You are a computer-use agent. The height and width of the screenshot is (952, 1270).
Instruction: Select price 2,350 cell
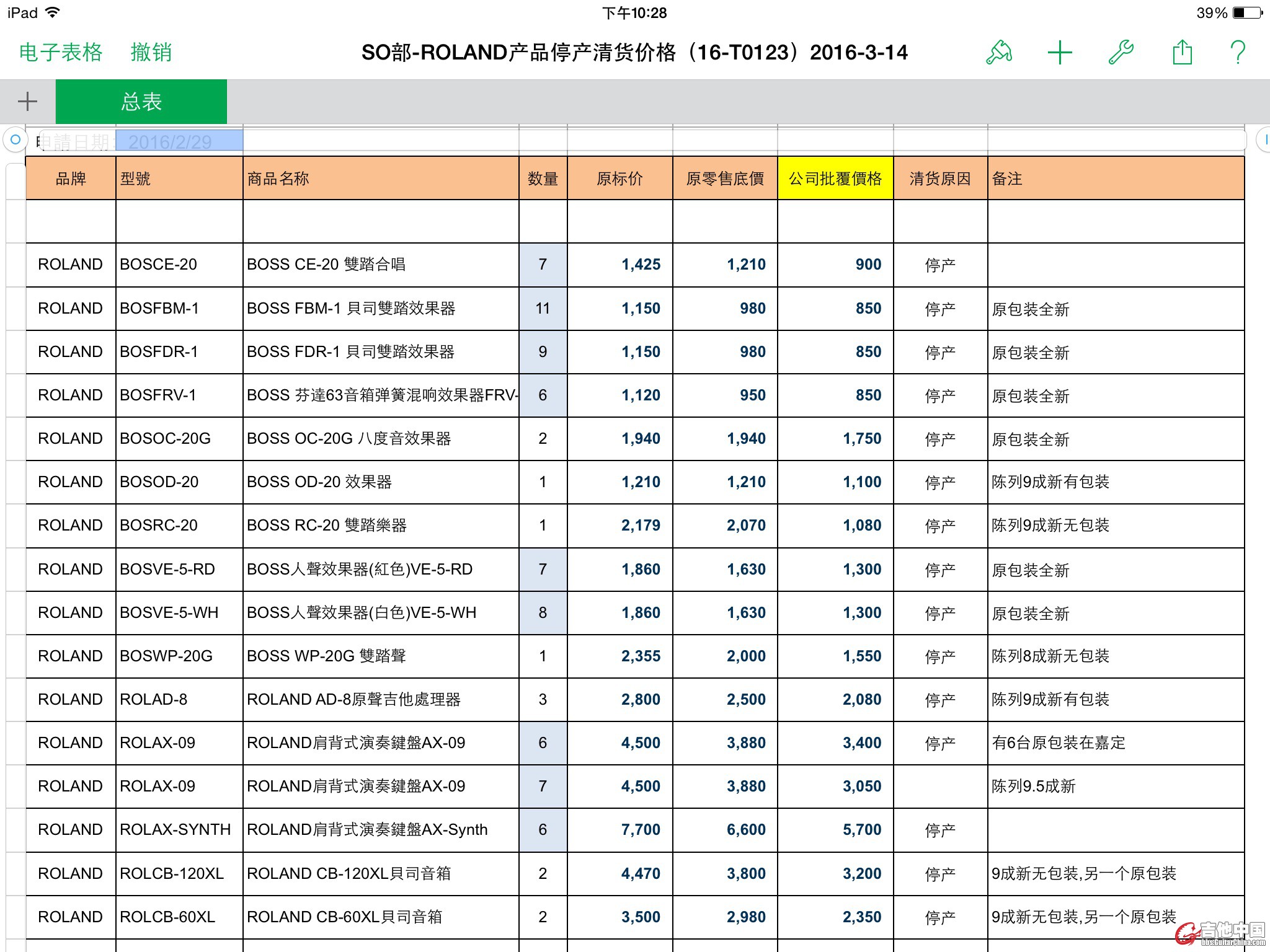click(835, 917)
